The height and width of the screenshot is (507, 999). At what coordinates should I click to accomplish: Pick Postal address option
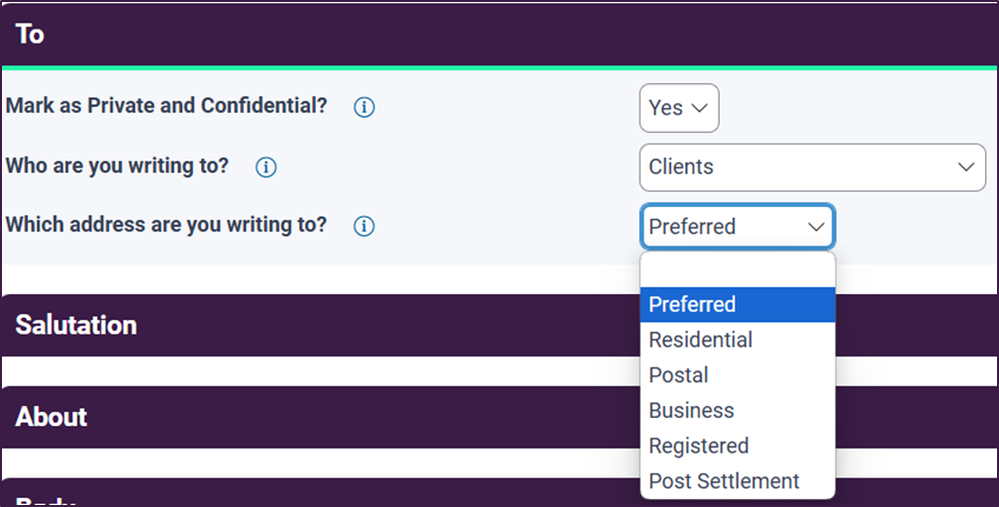[738, 375]
